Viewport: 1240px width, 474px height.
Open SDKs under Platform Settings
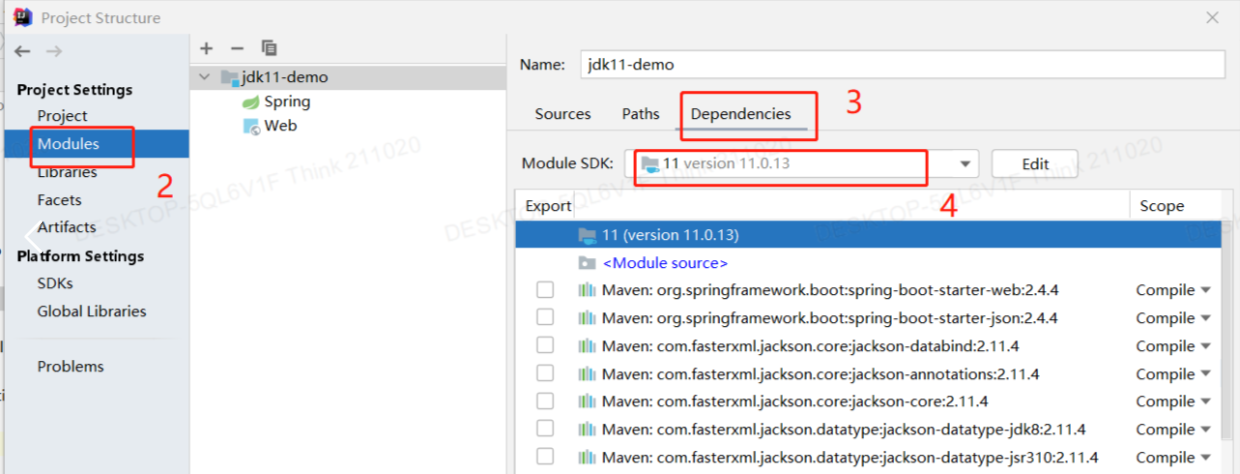tap(55, 283)
